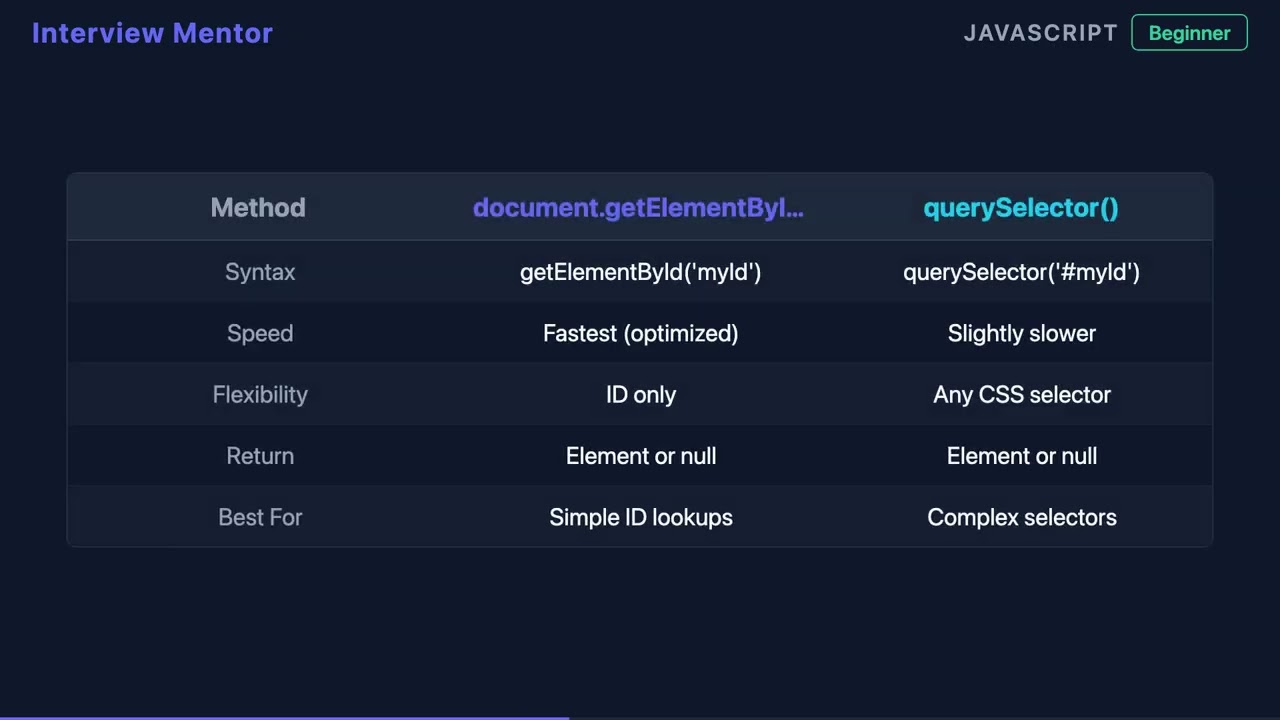Click the Syntax row label
Viewport: 1280px width, 720px height.
(x=260, y=272)
